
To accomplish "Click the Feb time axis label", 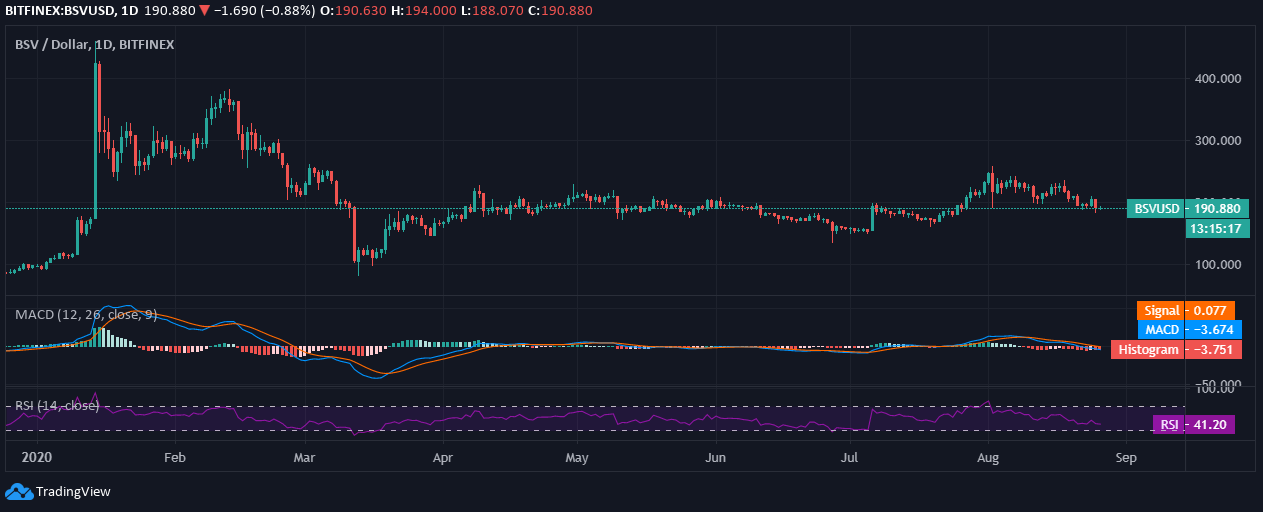I will point(175,459).
